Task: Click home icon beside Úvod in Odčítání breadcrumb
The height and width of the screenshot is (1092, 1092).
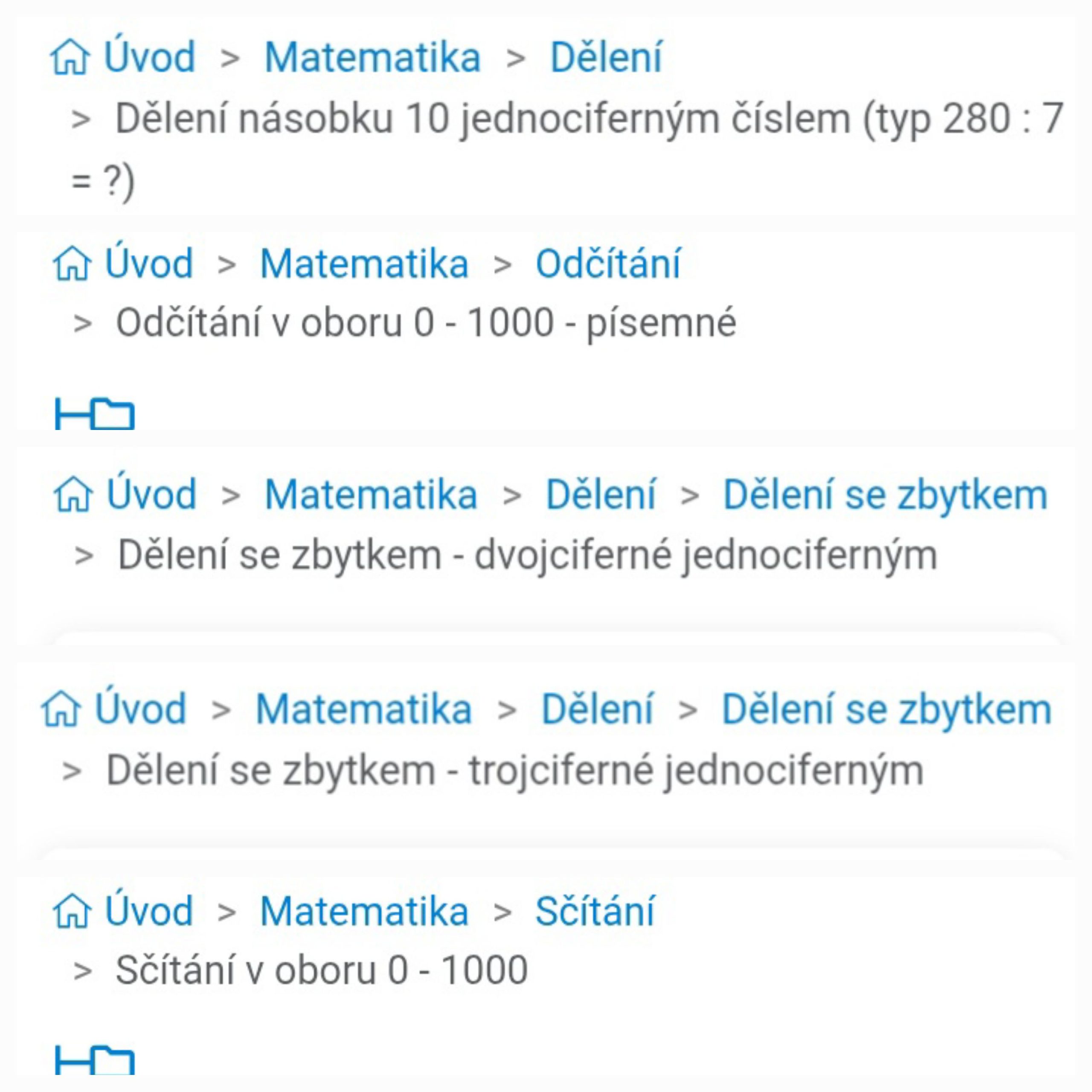Action: (72, 264)
